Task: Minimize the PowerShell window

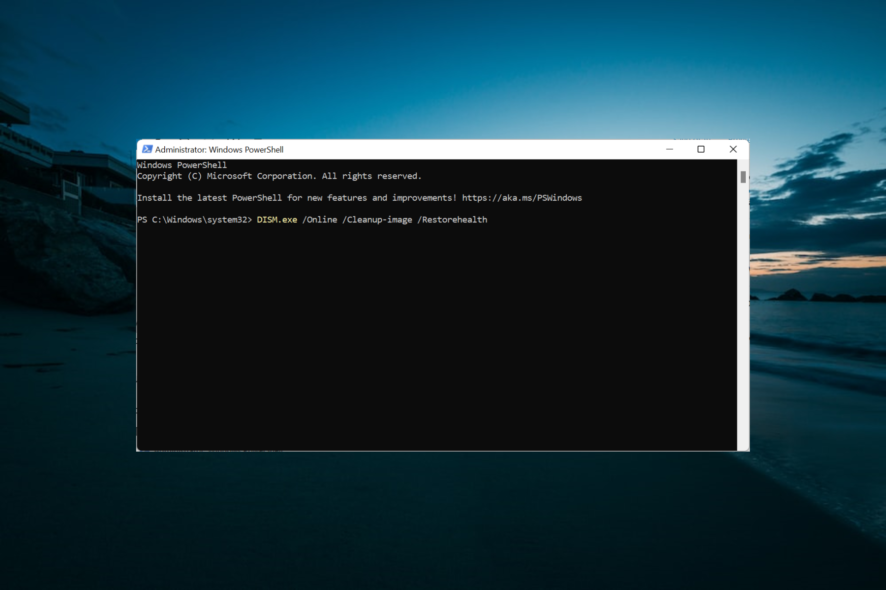Action: pyautogui.click(x=668, y=149)
